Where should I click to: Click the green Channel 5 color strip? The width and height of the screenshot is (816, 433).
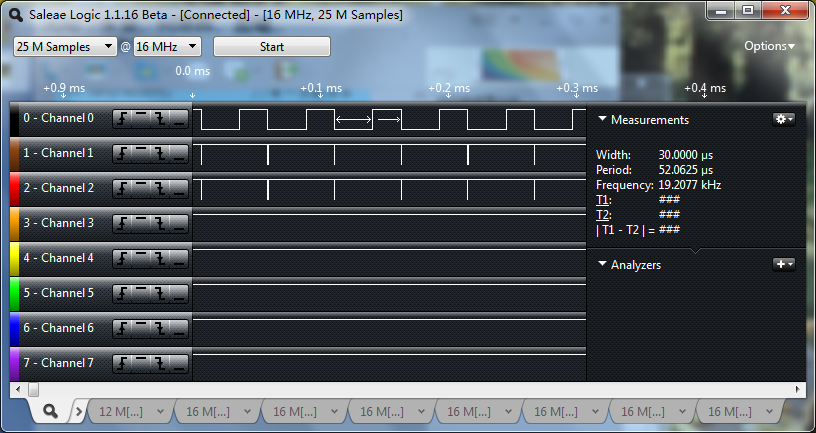coord(15,294)
